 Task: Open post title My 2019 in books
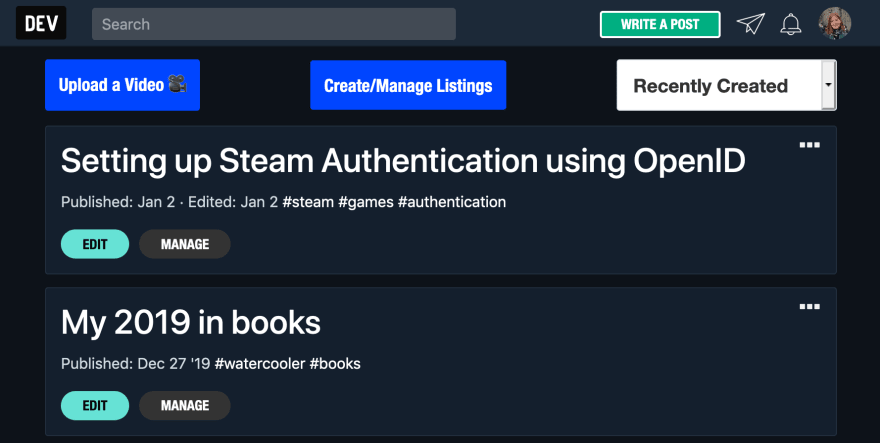pos(191,323)
